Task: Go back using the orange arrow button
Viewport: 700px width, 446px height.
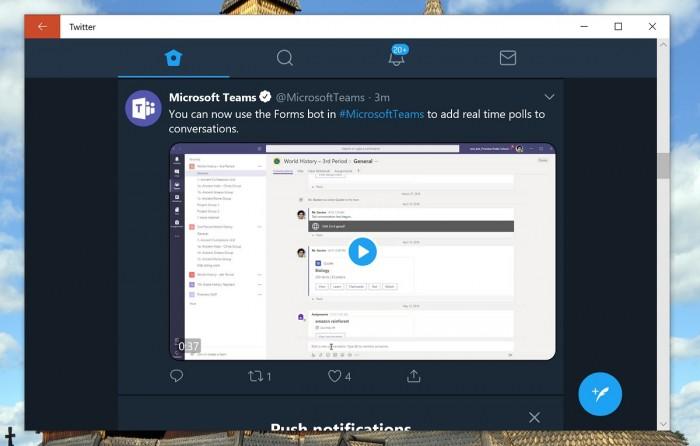Action: [42, 27]
